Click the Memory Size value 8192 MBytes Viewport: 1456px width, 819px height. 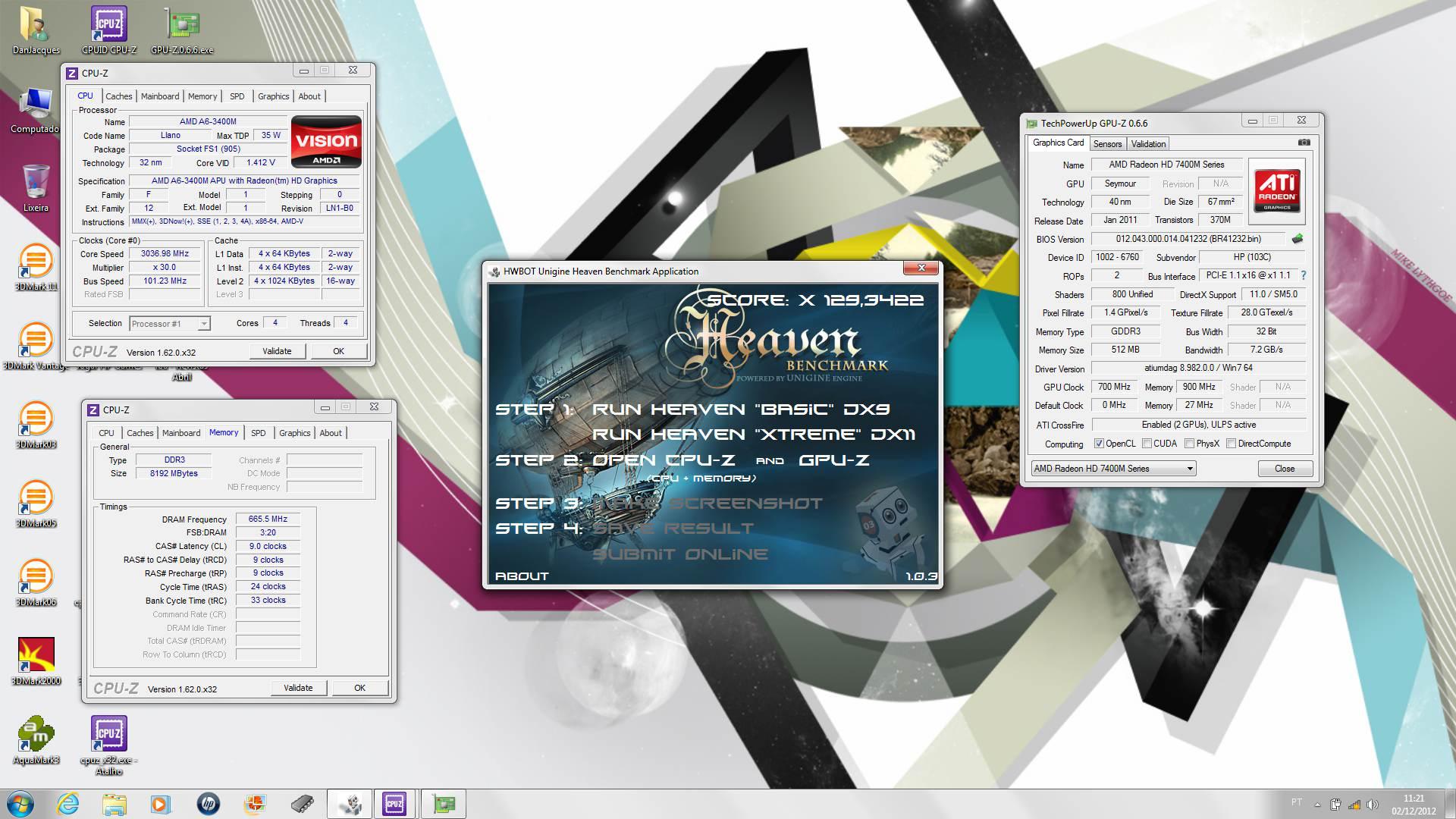(174, 473)
